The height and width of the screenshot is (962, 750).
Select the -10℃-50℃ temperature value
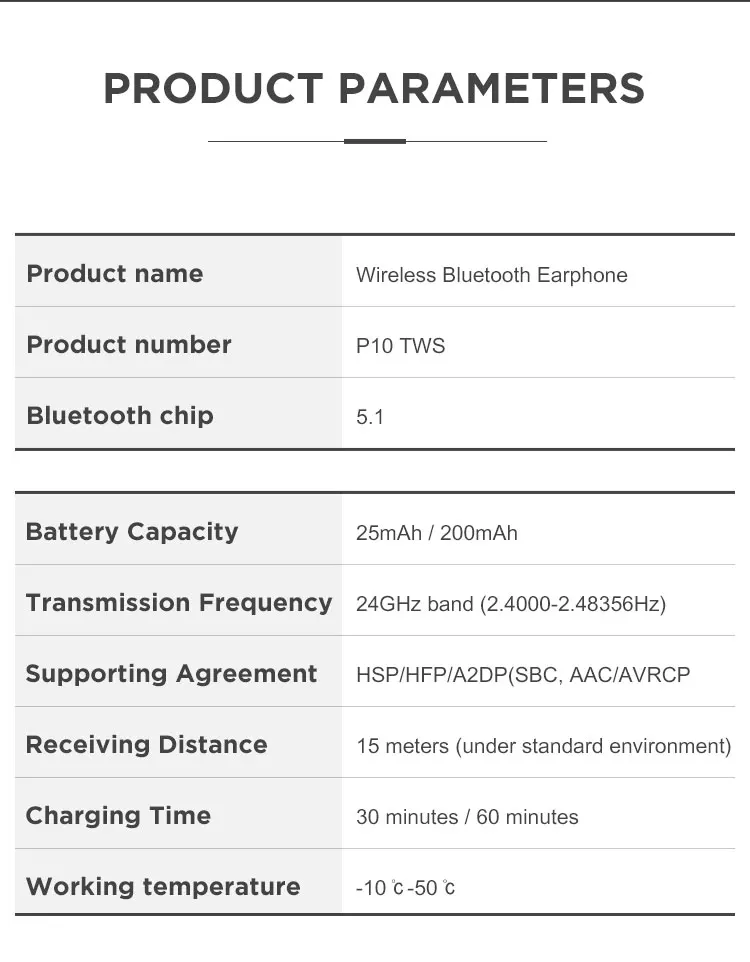point(405,888)
